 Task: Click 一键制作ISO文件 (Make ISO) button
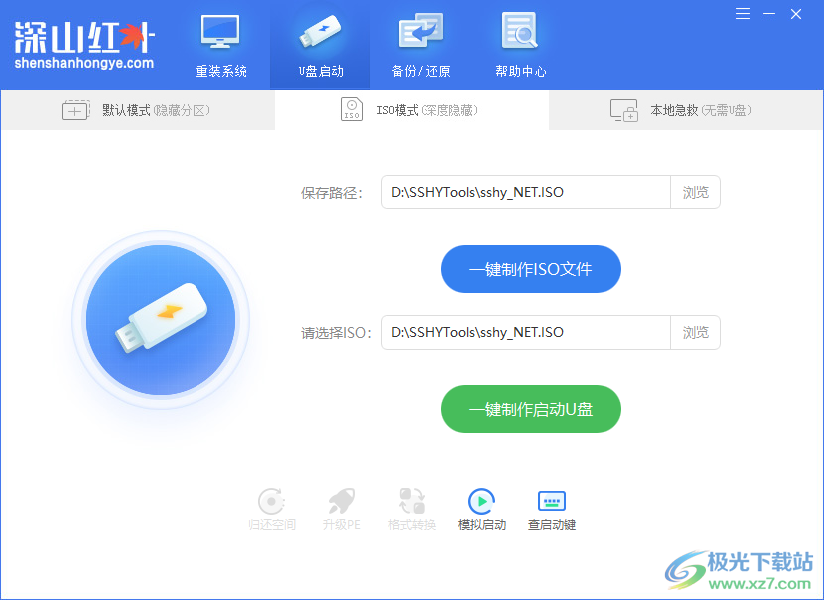point(530,268)
